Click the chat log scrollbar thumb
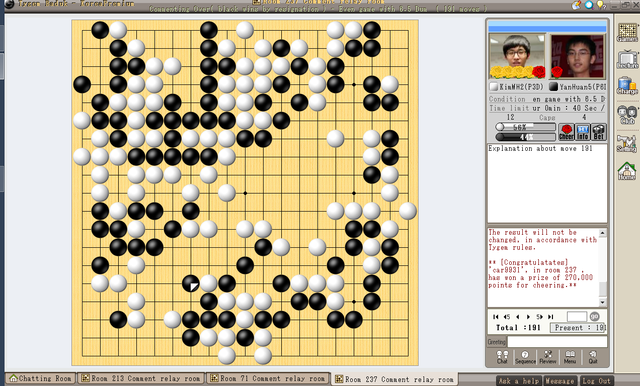Screen dimensions: 640x386 [602, 288]
